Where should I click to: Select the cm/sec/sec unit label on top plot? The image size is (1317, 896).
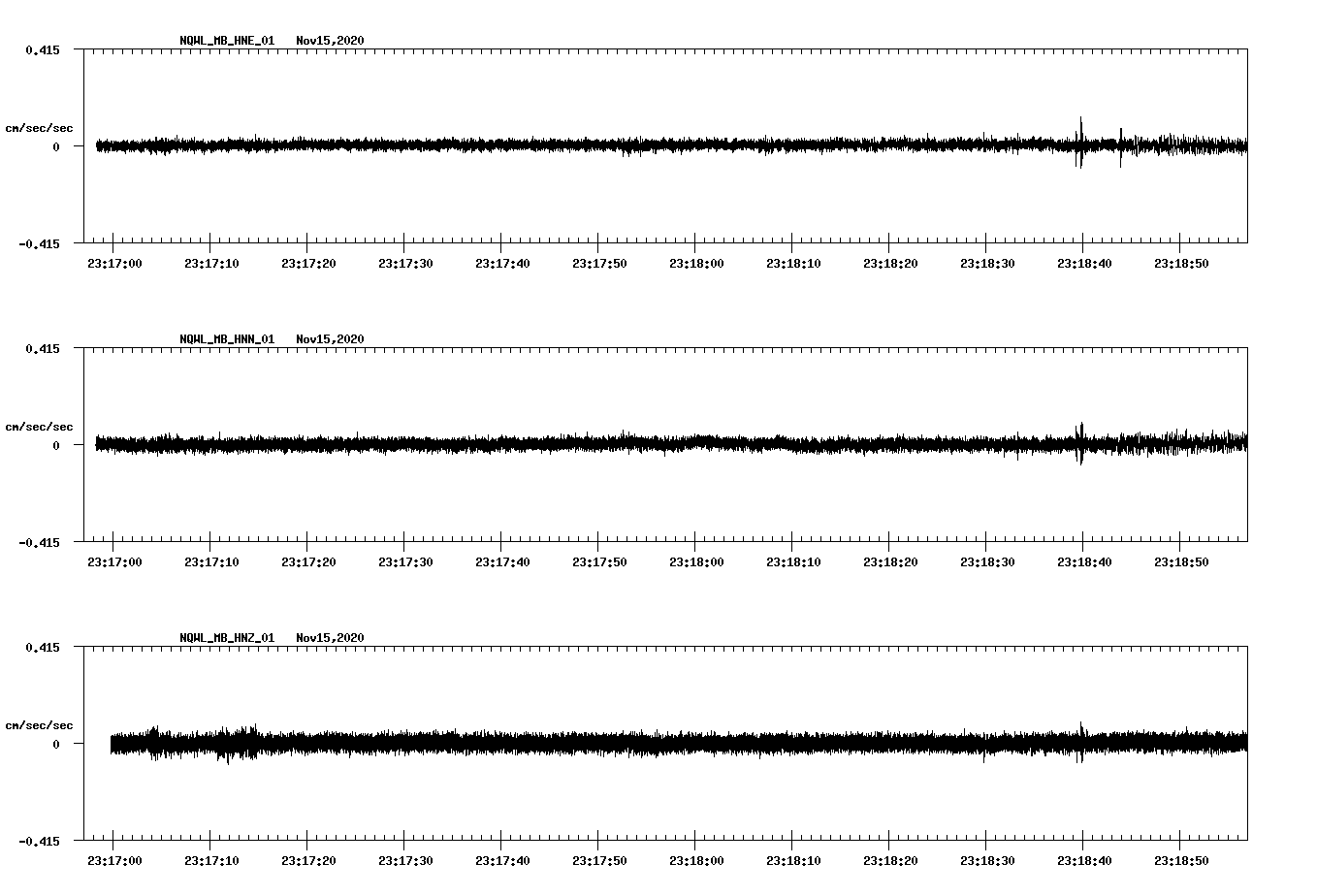(42, 127)
